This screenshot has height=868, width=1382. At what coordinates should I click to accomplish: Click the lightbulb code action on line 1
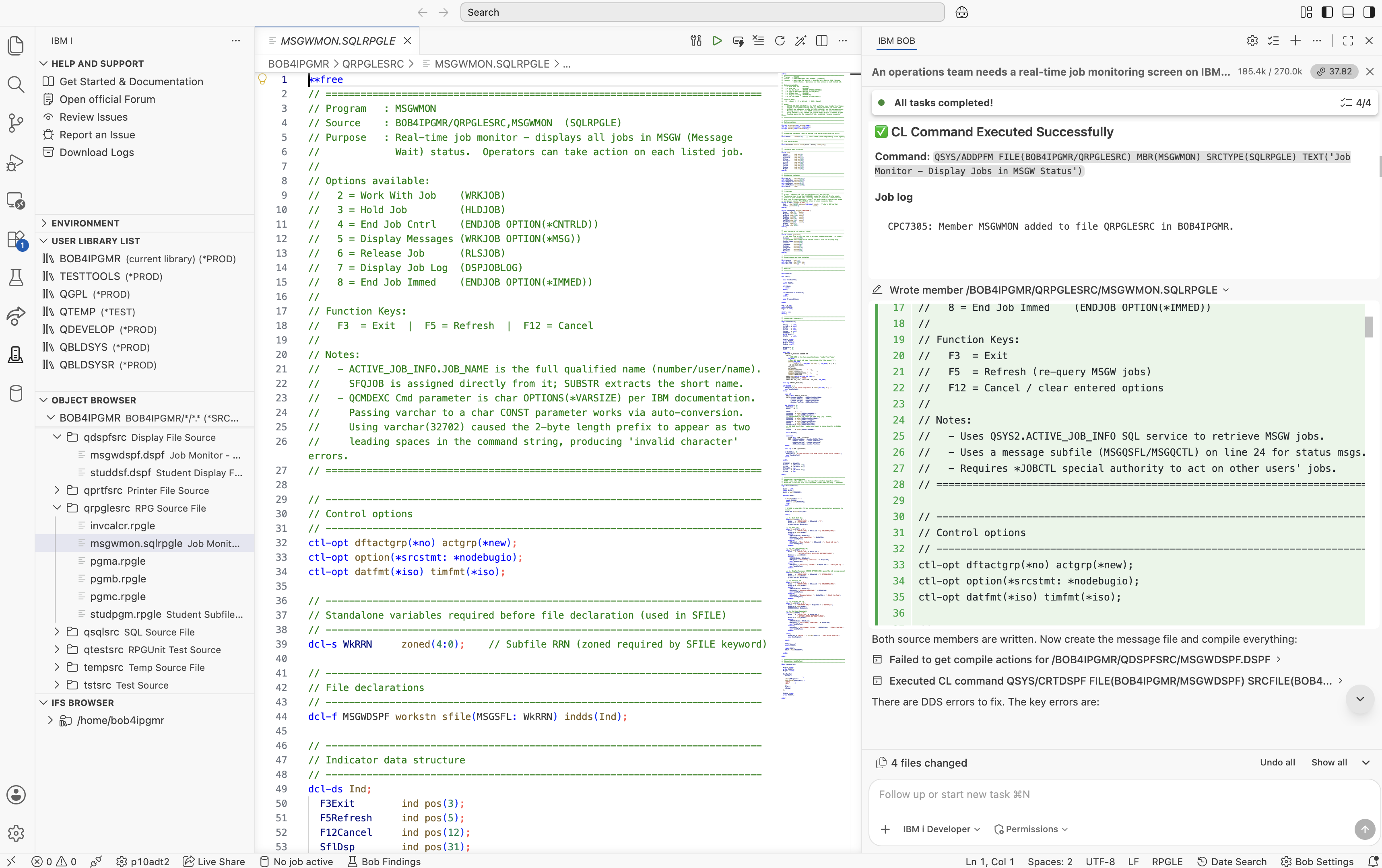click(x=262, y=80)
